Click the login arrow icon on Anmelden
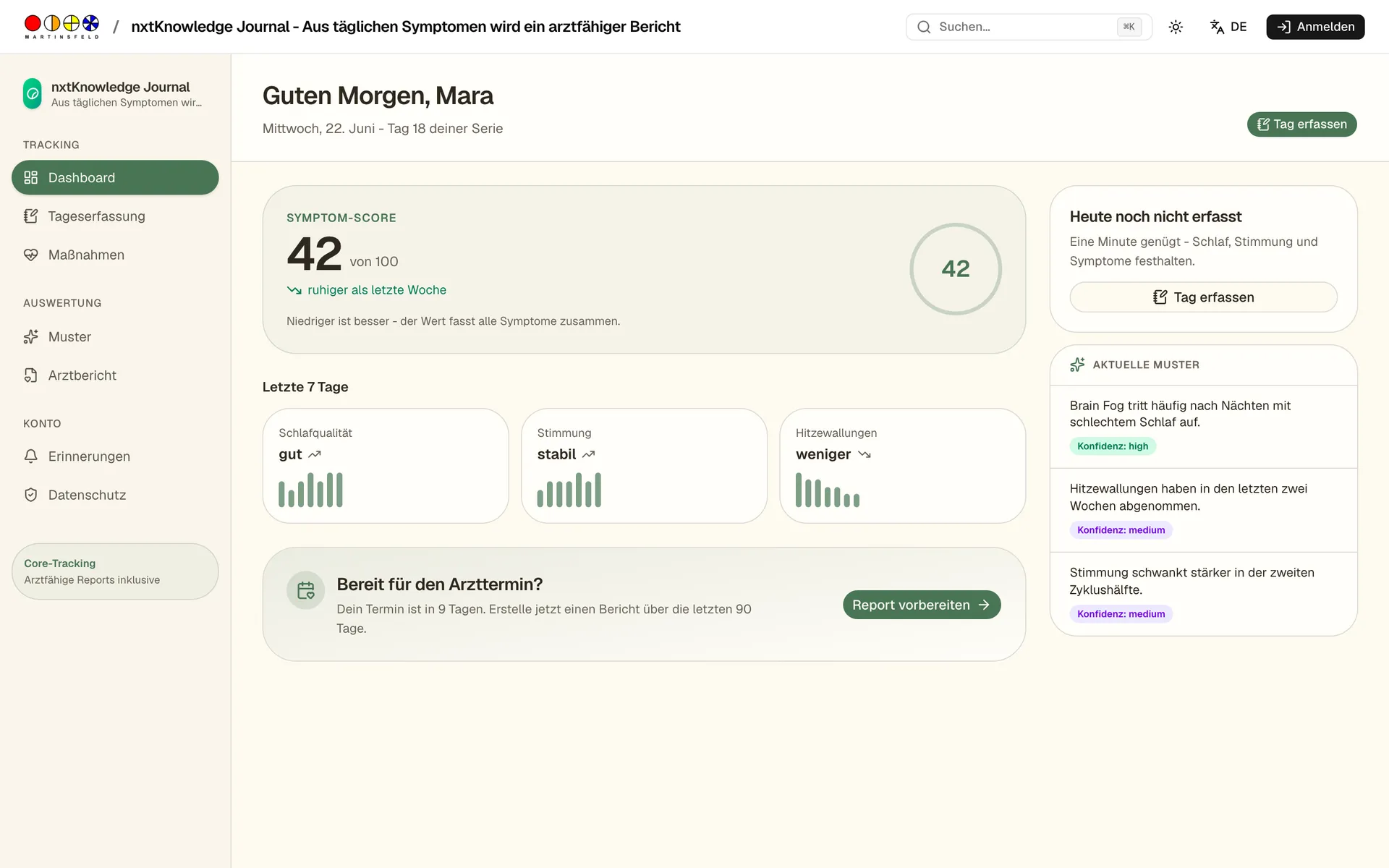Viewport: 1389px width, 868px height. pos(1283,27)
